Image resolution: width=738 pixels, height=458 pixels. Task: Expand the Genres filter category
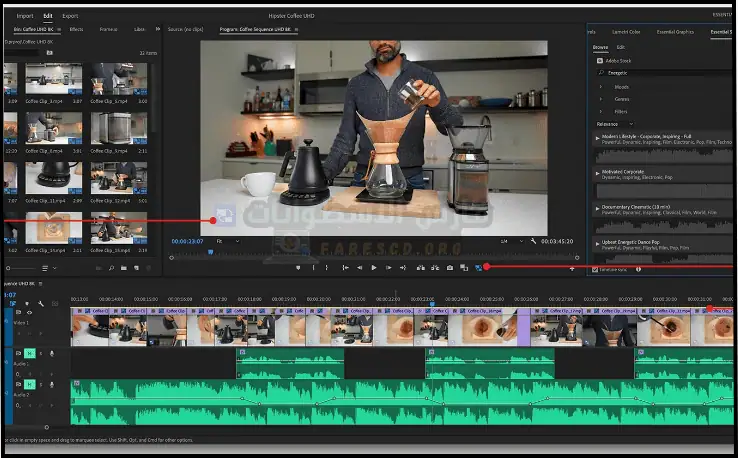pyautogui.click(x=600, y=98)
